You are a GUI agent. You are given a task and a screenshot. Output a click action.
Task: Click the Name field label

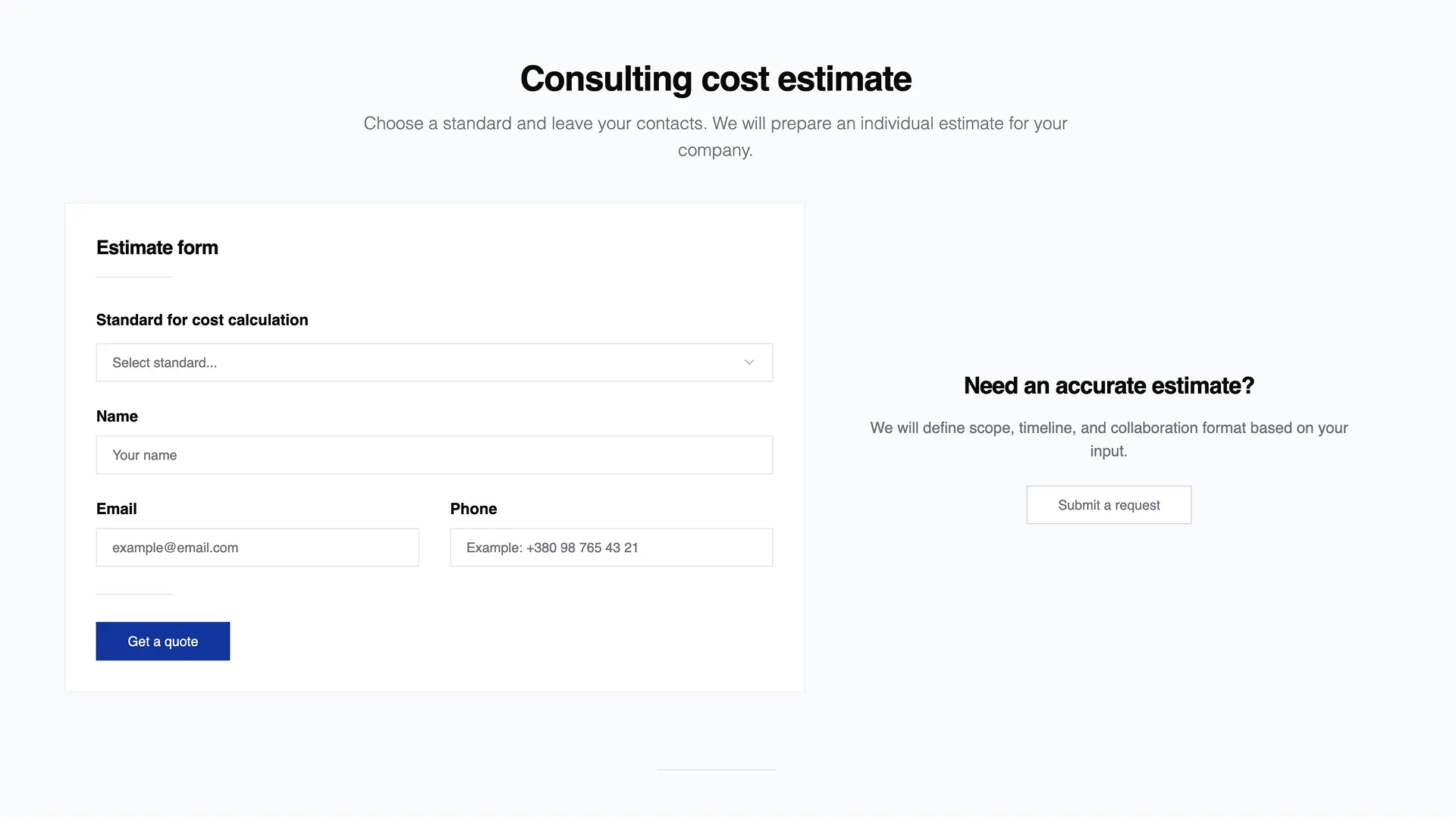coord(117,416)
